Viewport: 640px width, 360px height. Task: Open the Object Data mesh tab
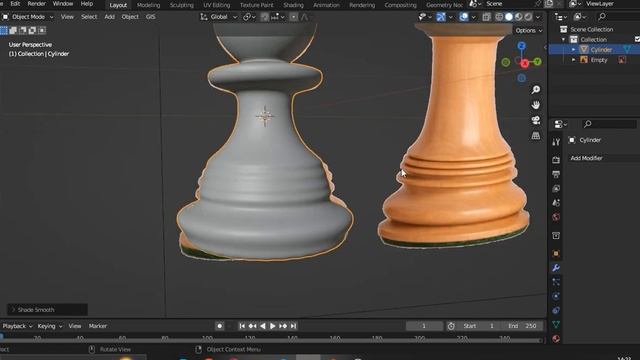[556, 324]
